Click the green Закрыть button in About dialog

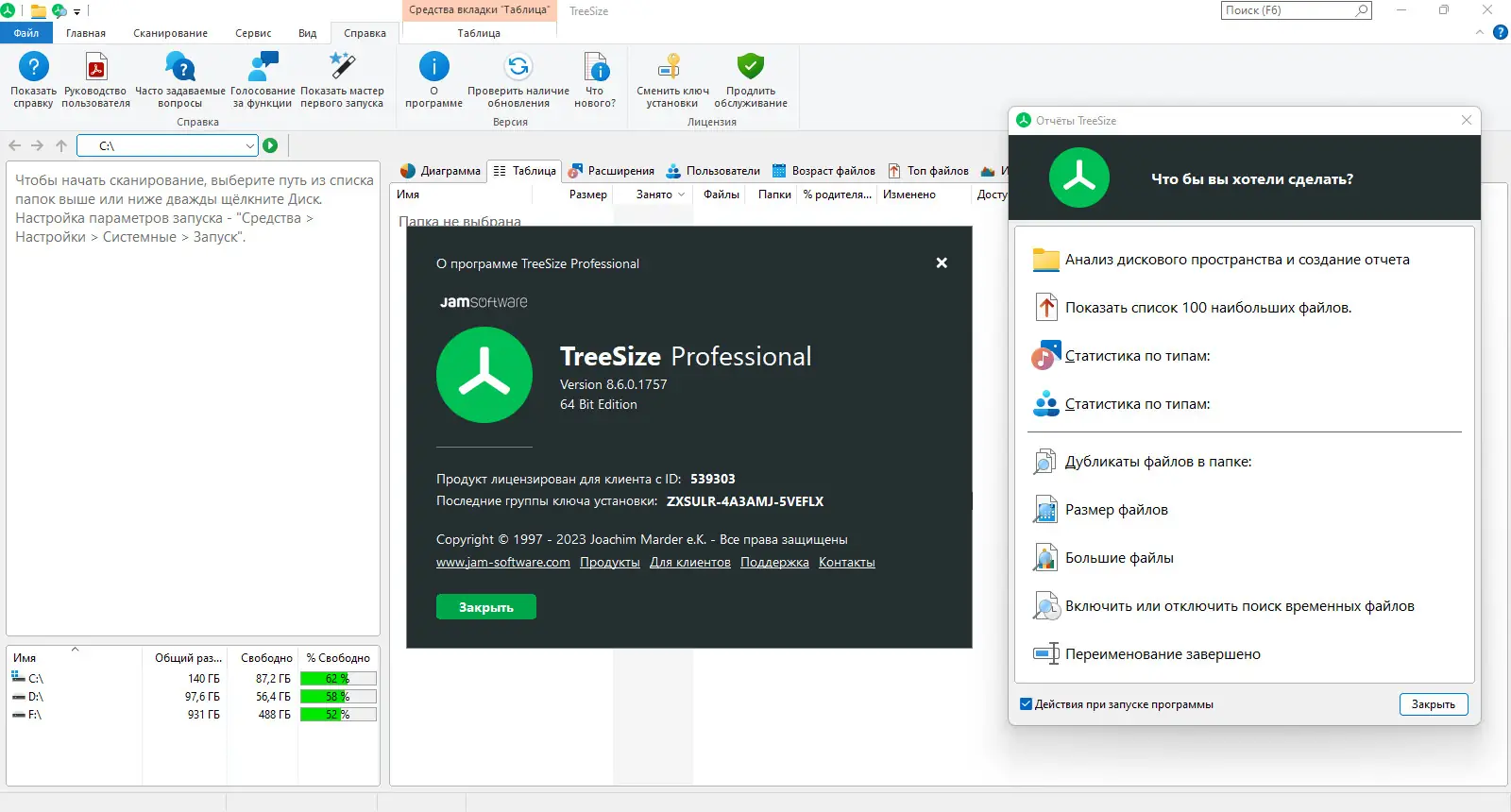coord(486,607)
